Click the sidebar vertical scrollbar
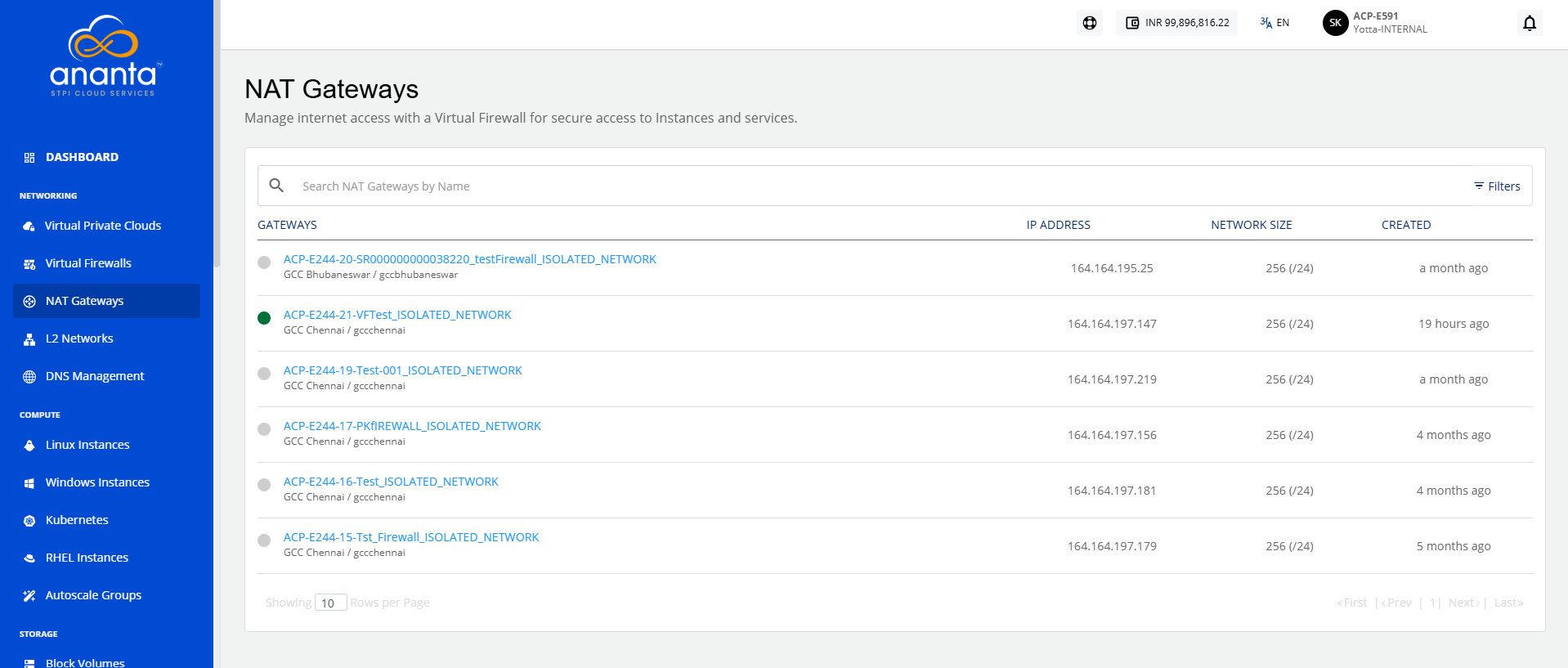This screenshot has width=1568, height=668. (217, 133)
